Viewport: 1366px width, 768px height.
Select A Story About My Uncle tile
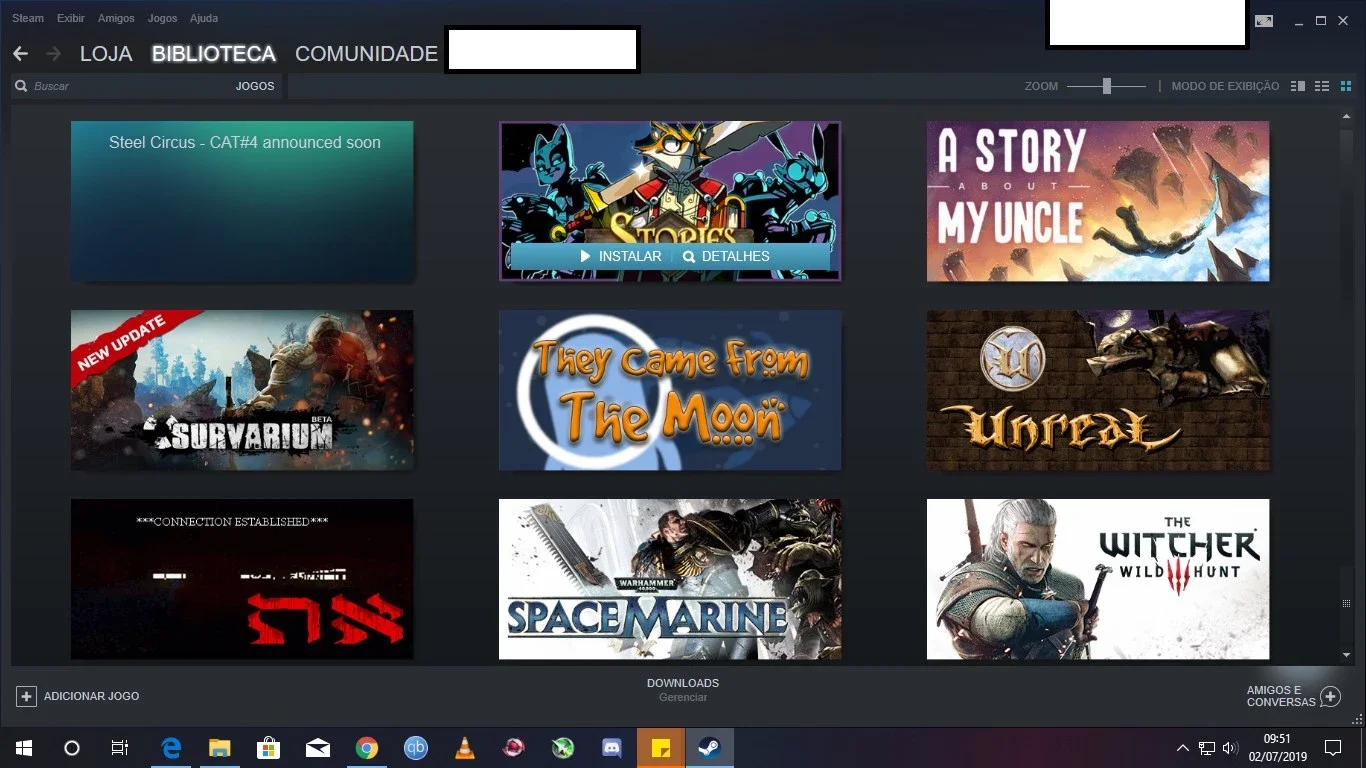click(1098, 201)
